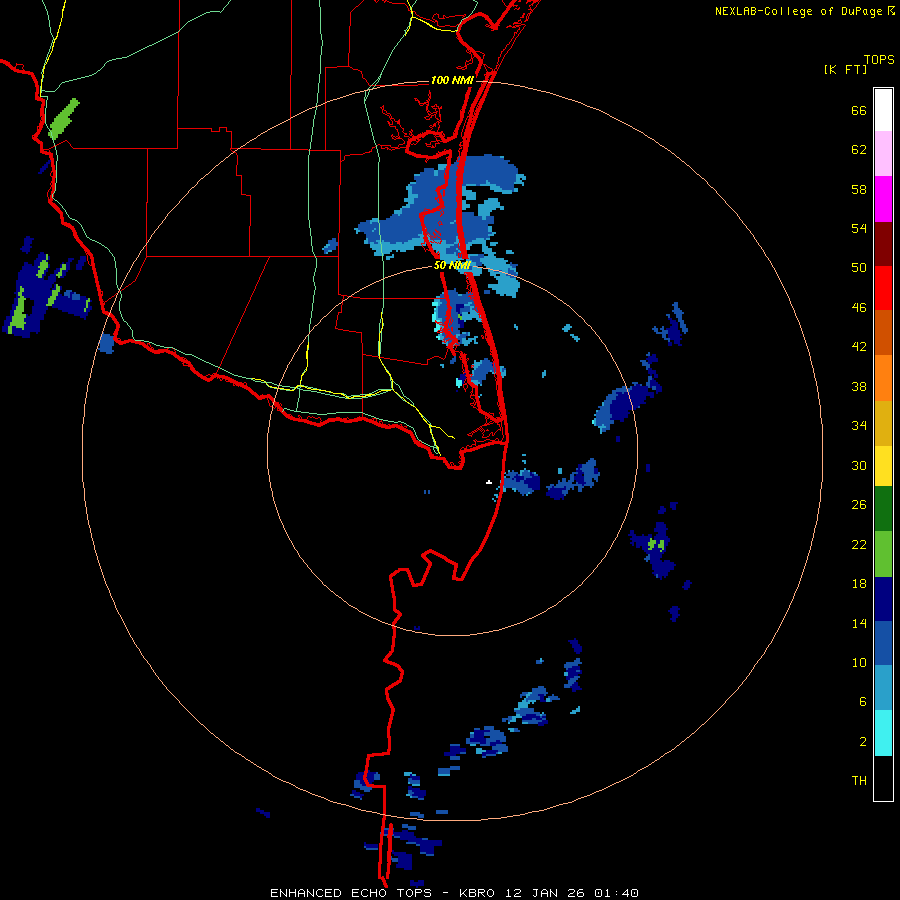Click the white radar site marker

(x=488, y=482)
